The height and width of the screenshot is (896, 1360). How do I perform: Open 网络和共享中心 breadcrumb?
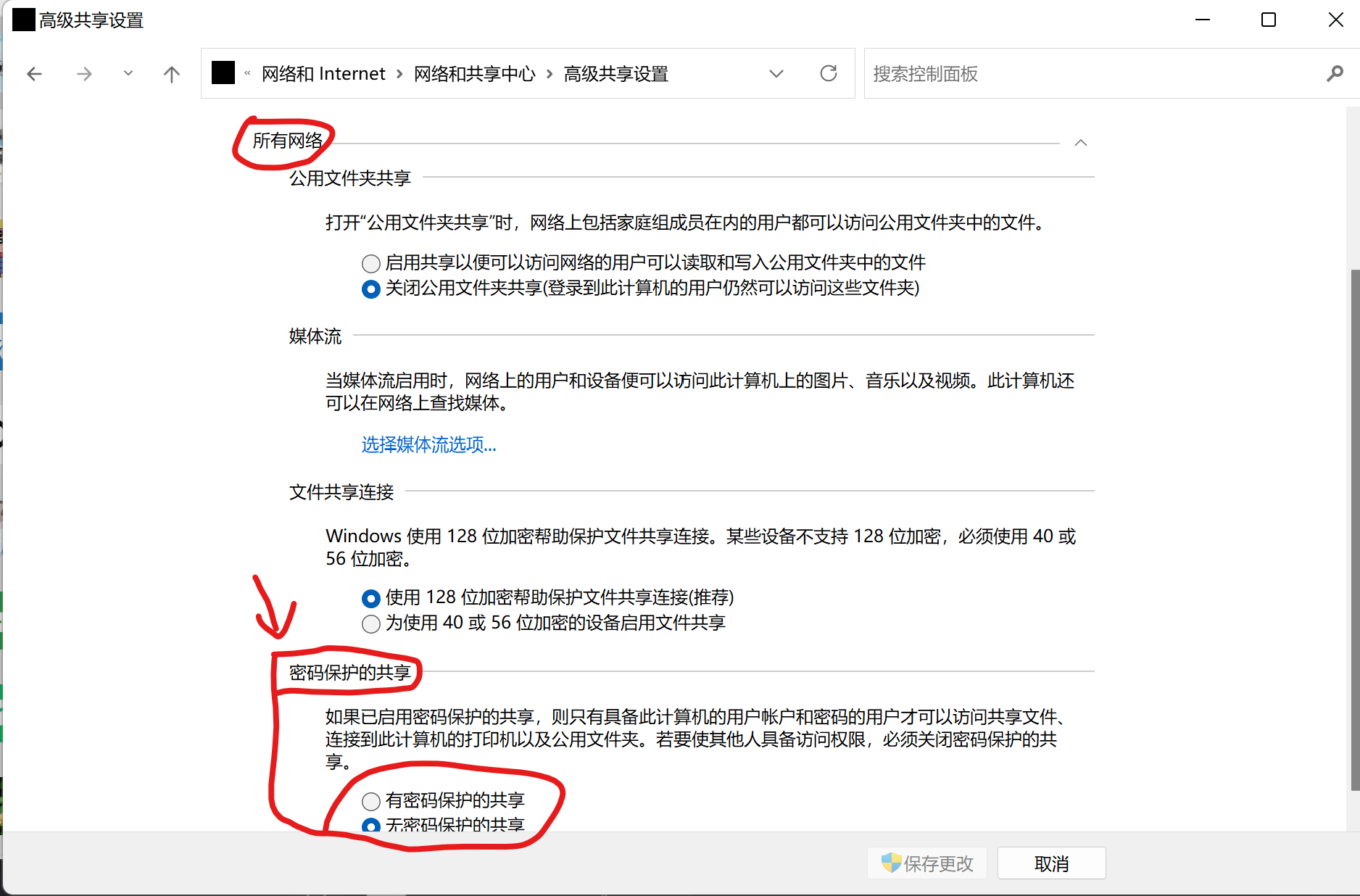click(x=474, y=73)
